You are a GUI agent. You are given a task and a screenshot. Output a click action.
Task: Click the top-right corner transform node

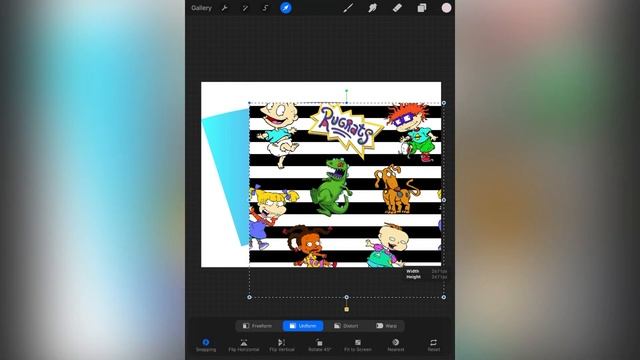444,103
